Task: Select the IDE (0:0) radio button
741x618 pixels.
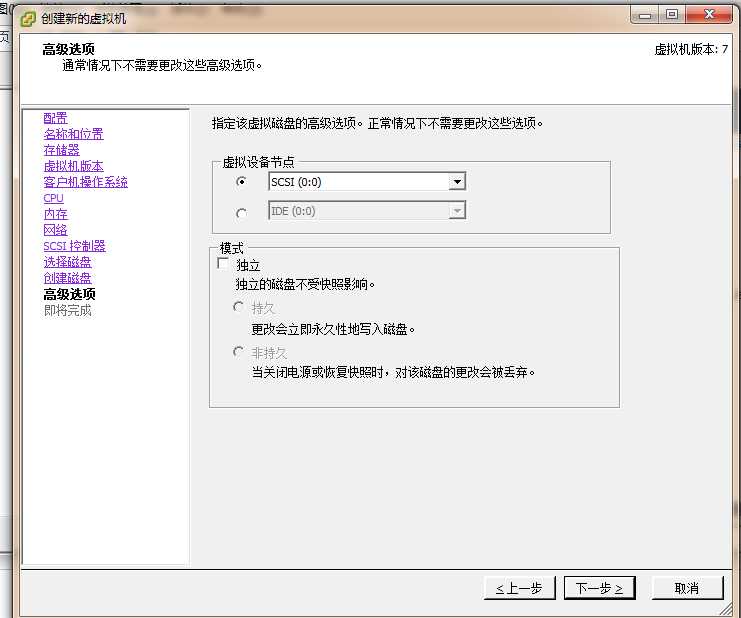Action: tap(241, 214)
